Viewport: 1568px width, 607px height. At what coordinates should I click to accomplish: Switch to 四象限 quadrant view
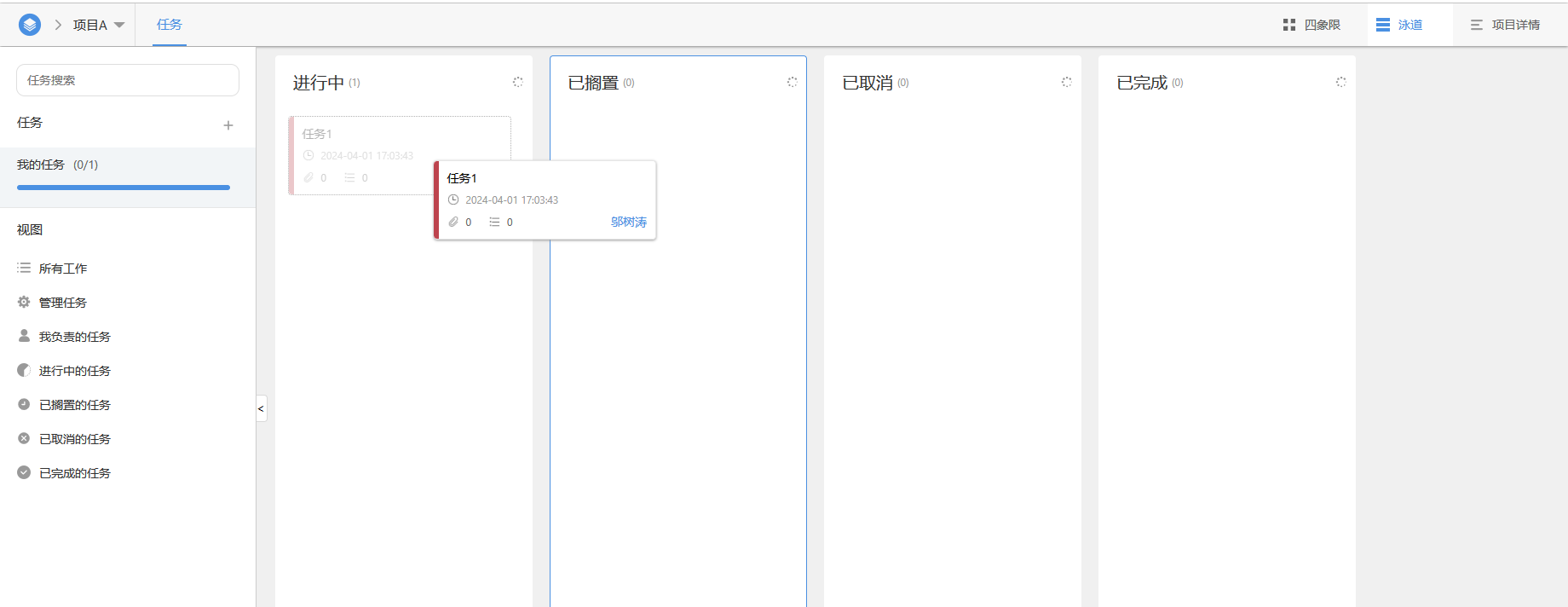tap(1311, 25)
